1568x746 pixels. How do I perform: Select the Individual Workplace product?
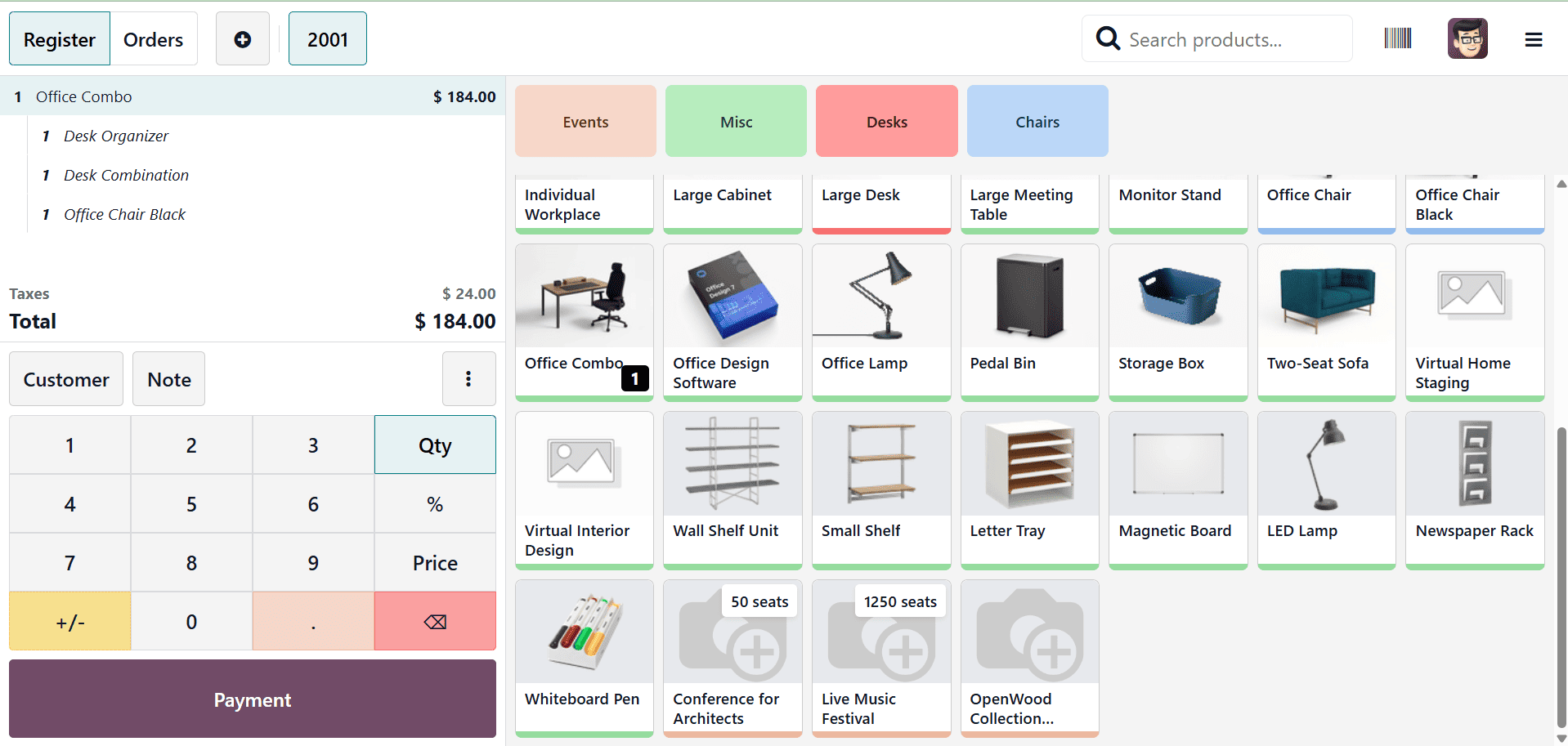(585, 204)
